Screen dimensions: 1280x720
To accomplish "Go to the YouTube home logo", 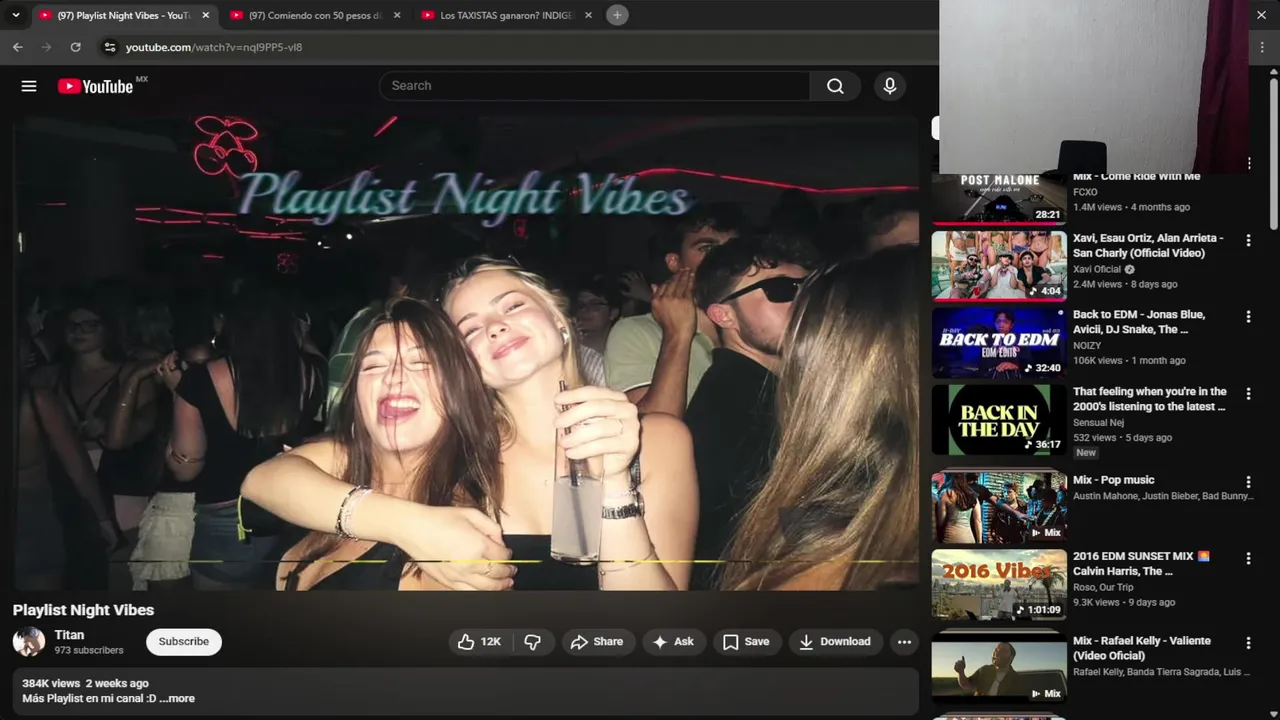I will click(95, 86).
